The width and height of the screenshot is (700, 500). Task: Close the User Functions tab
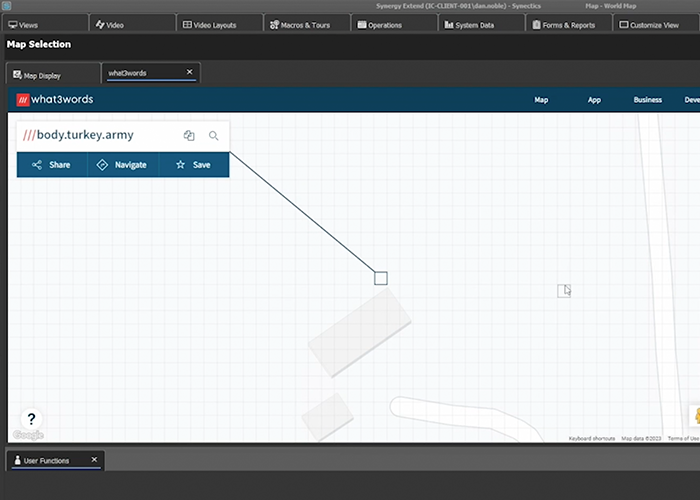94,459
